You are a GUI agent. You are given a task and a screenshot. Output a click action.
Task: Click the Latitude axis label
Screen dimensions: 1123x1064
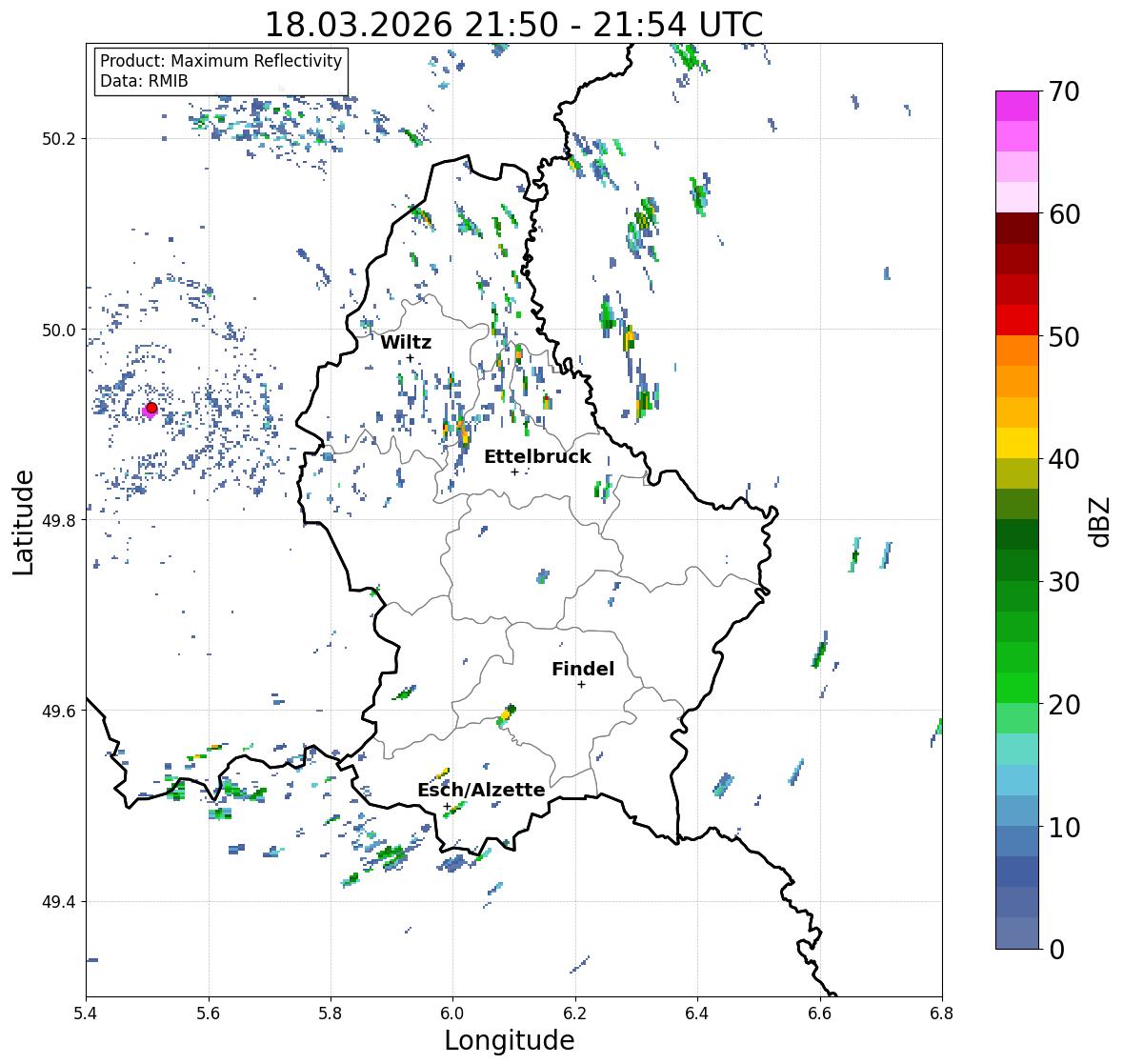[23, 522]
